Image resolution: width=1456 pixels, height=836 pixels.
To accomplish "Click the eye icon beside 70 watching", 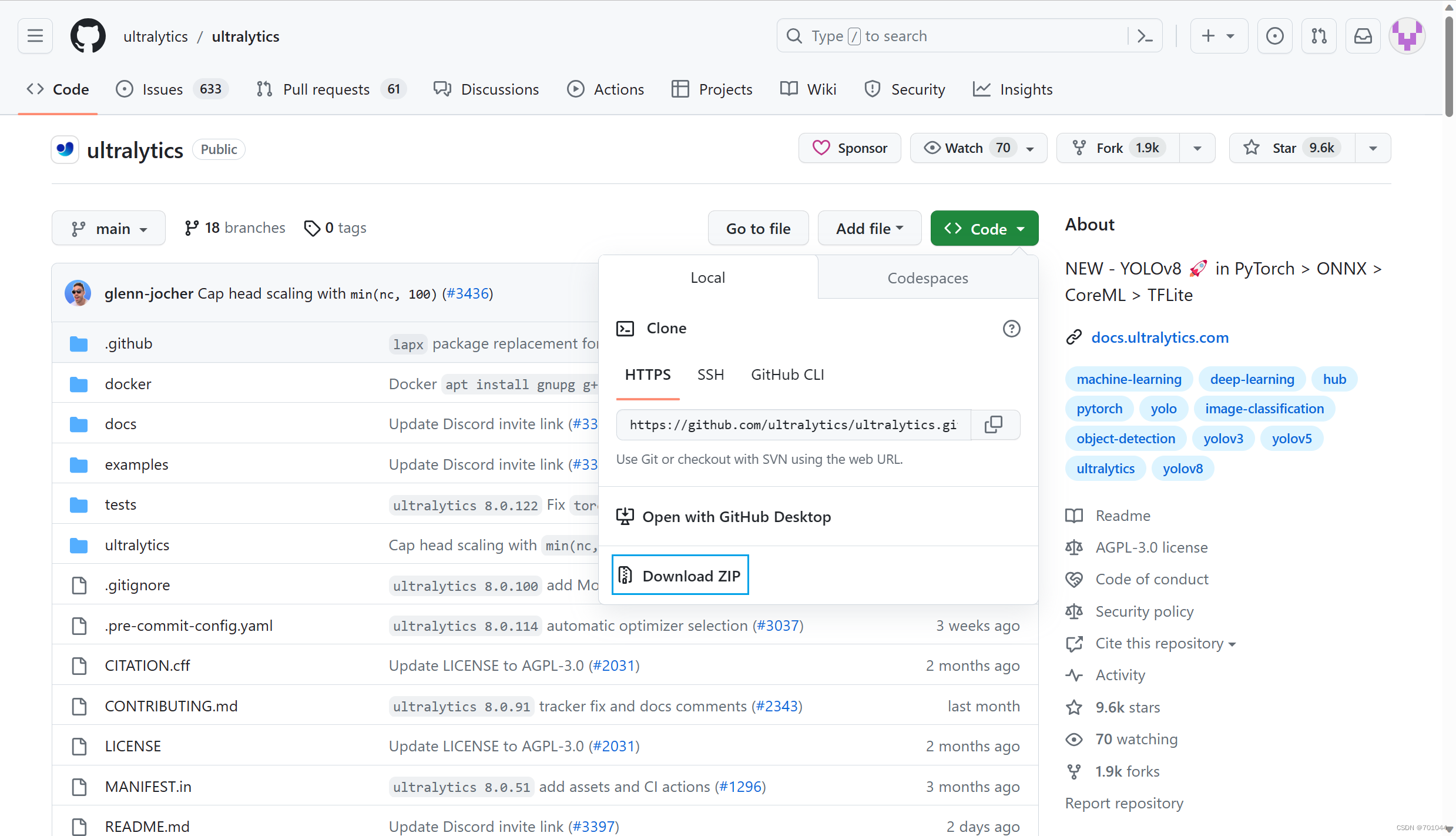I will coord(1074,739).
